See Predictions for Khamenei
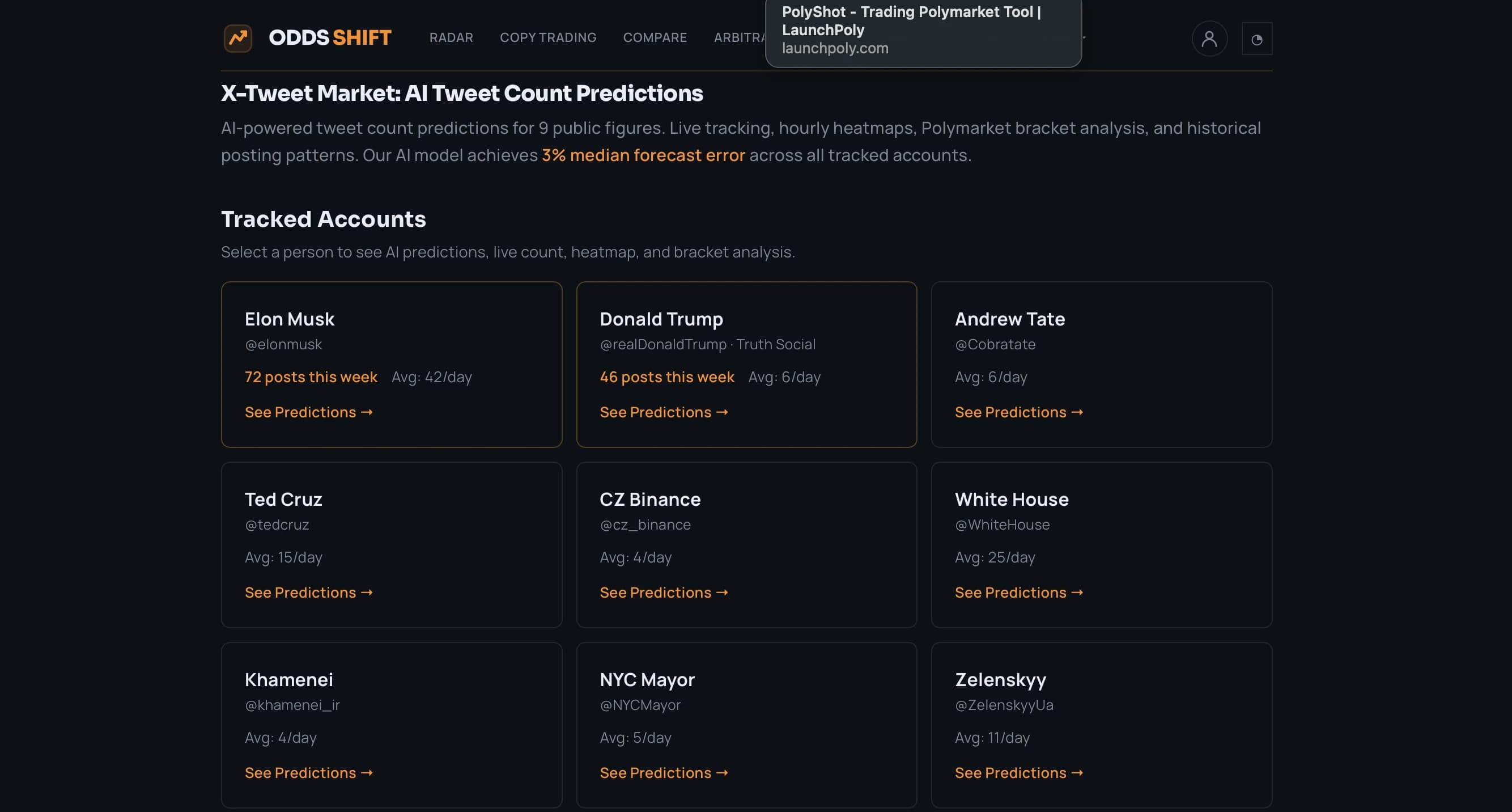This screenshot has width=1512, height=812. [309, 773]
